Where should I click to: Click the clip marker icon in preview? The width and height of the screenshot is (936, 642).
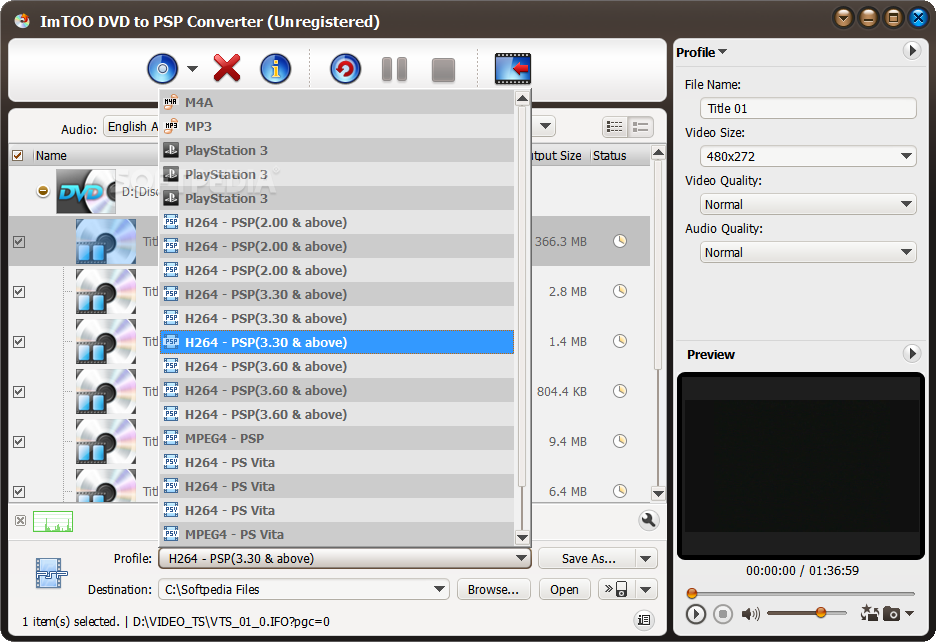click(869, 613)
